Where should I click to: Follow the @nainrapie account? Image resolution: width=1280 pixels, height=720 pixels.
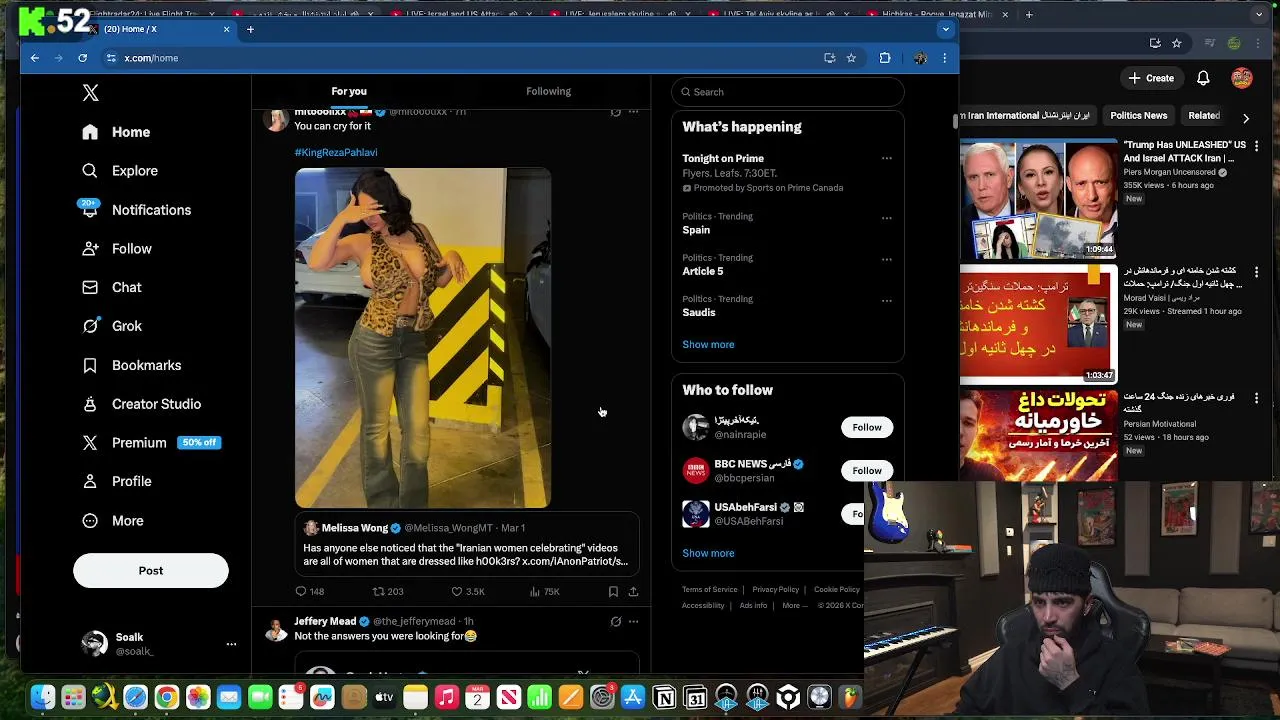(x=867, y=428)
